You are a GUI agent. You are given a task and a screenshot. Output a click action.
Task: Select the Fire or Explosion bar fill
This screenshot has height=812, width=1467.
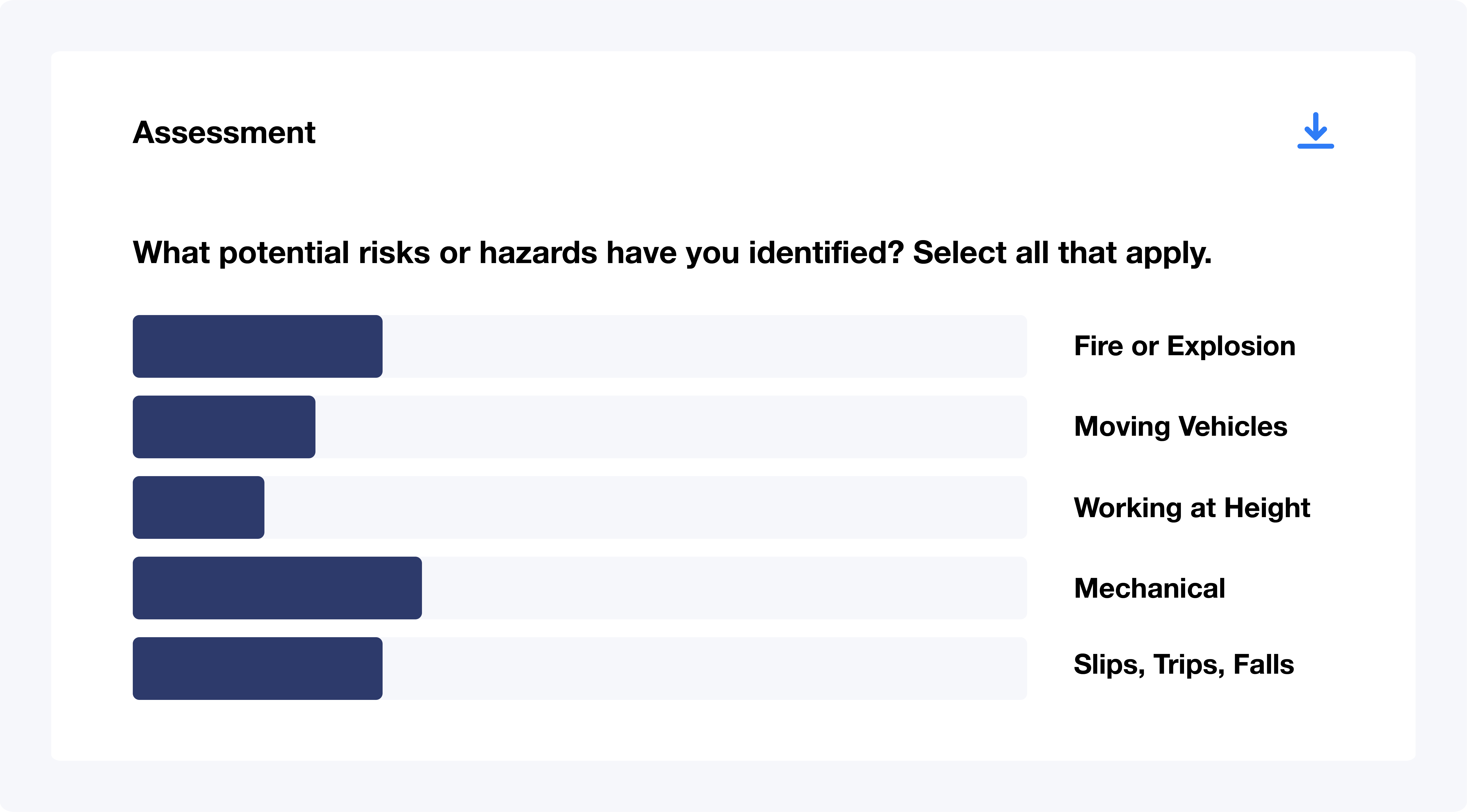point(257,346)
